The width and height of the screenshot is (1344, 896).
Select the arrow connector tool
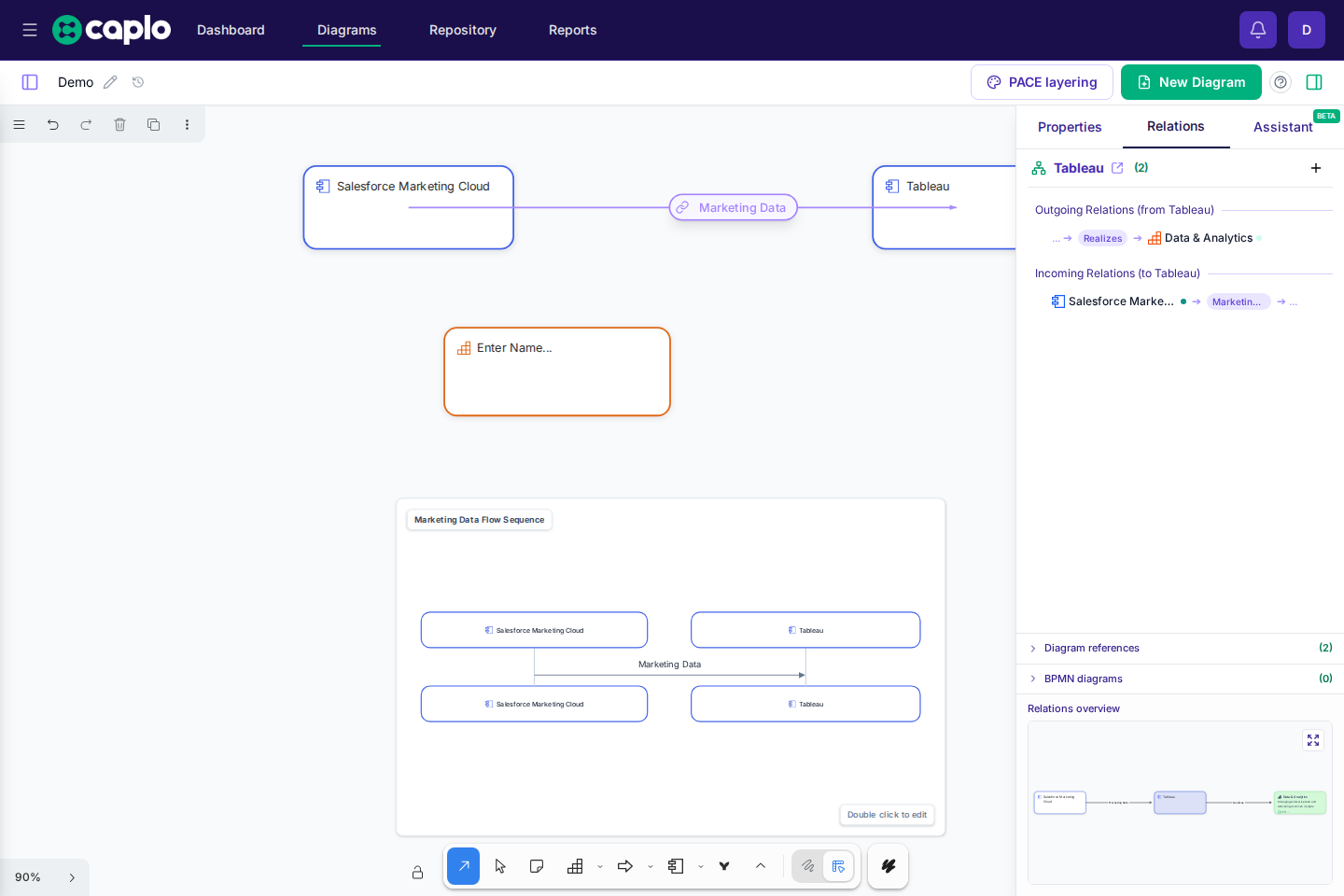(x=464, y=866)
